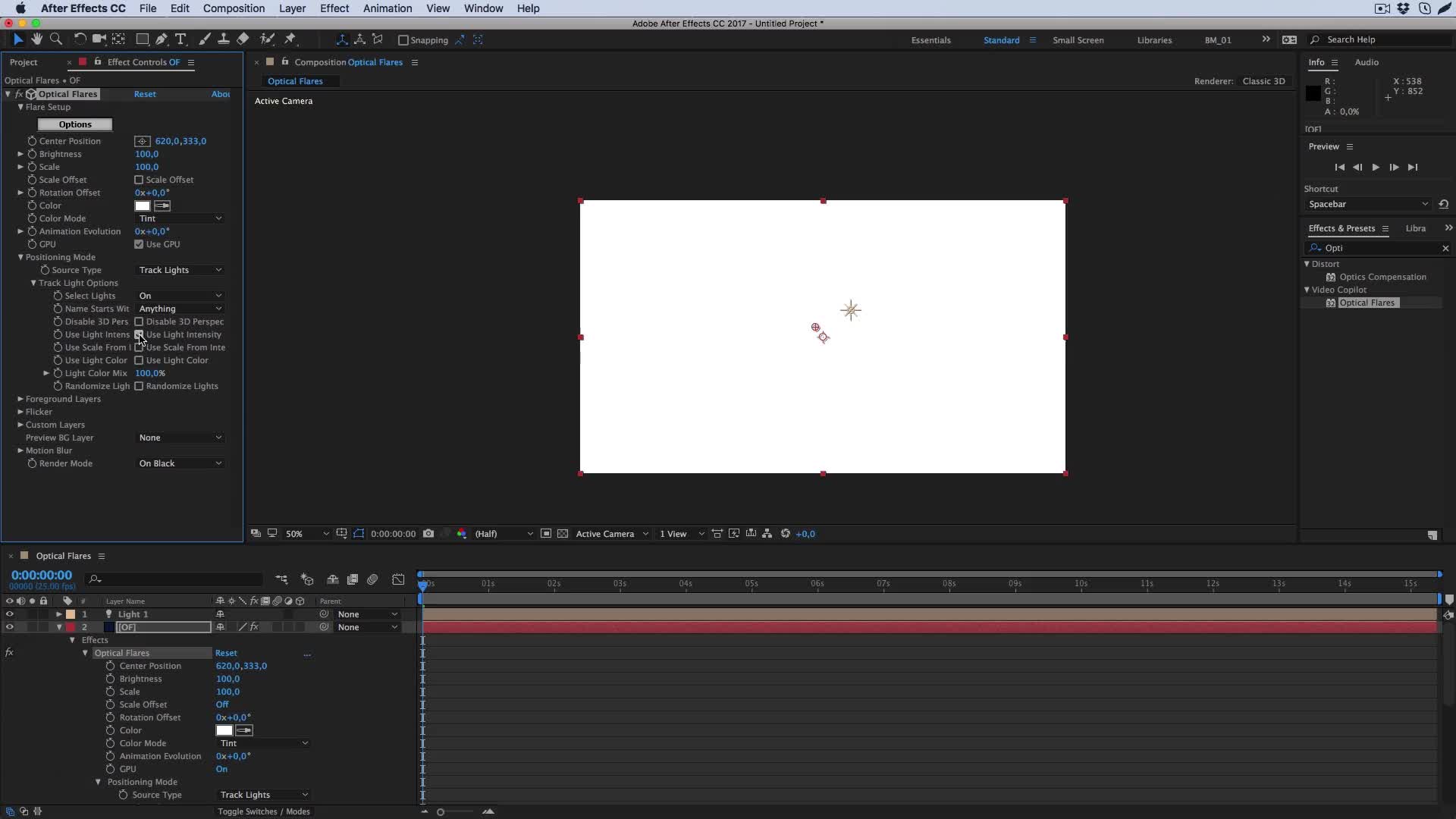Expand the Motion Blur group

pyautogui.click(x=20, y=450)
